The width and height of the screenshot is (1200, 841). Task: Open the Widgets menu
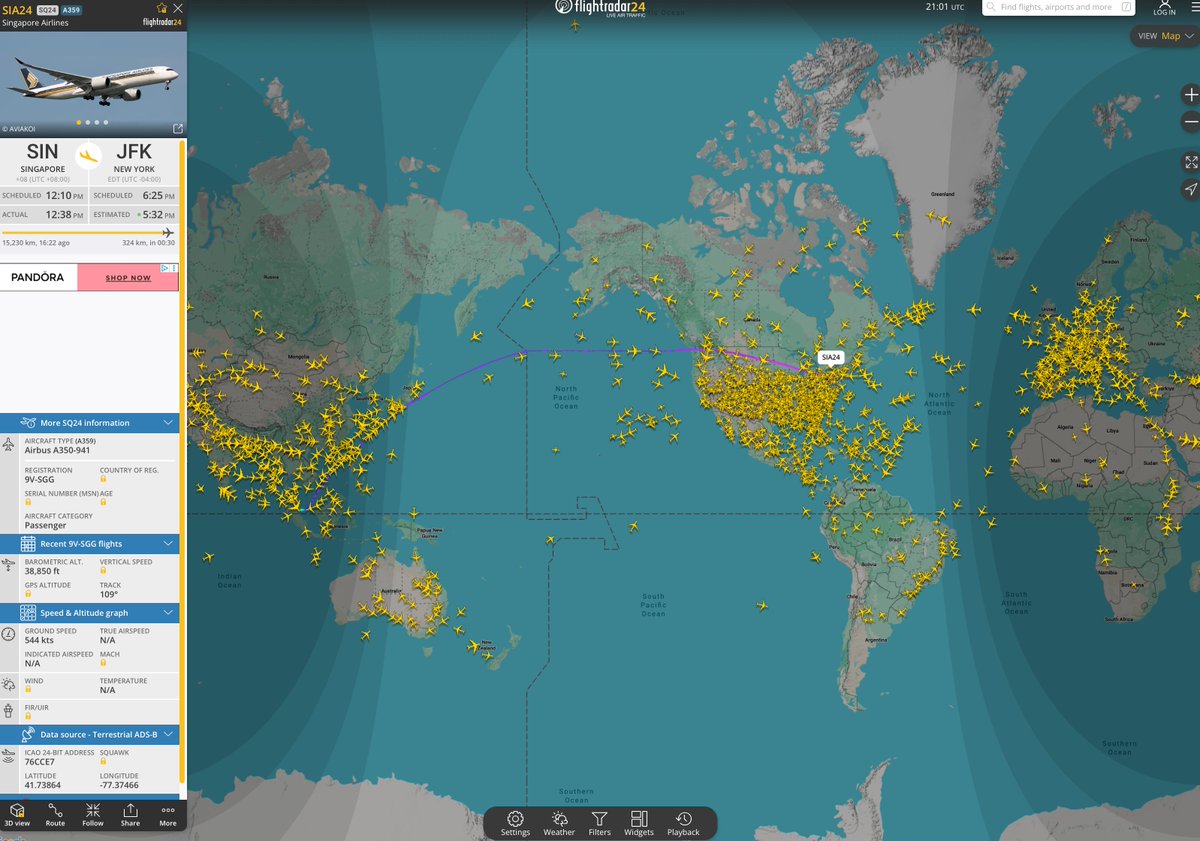[639, 823]
